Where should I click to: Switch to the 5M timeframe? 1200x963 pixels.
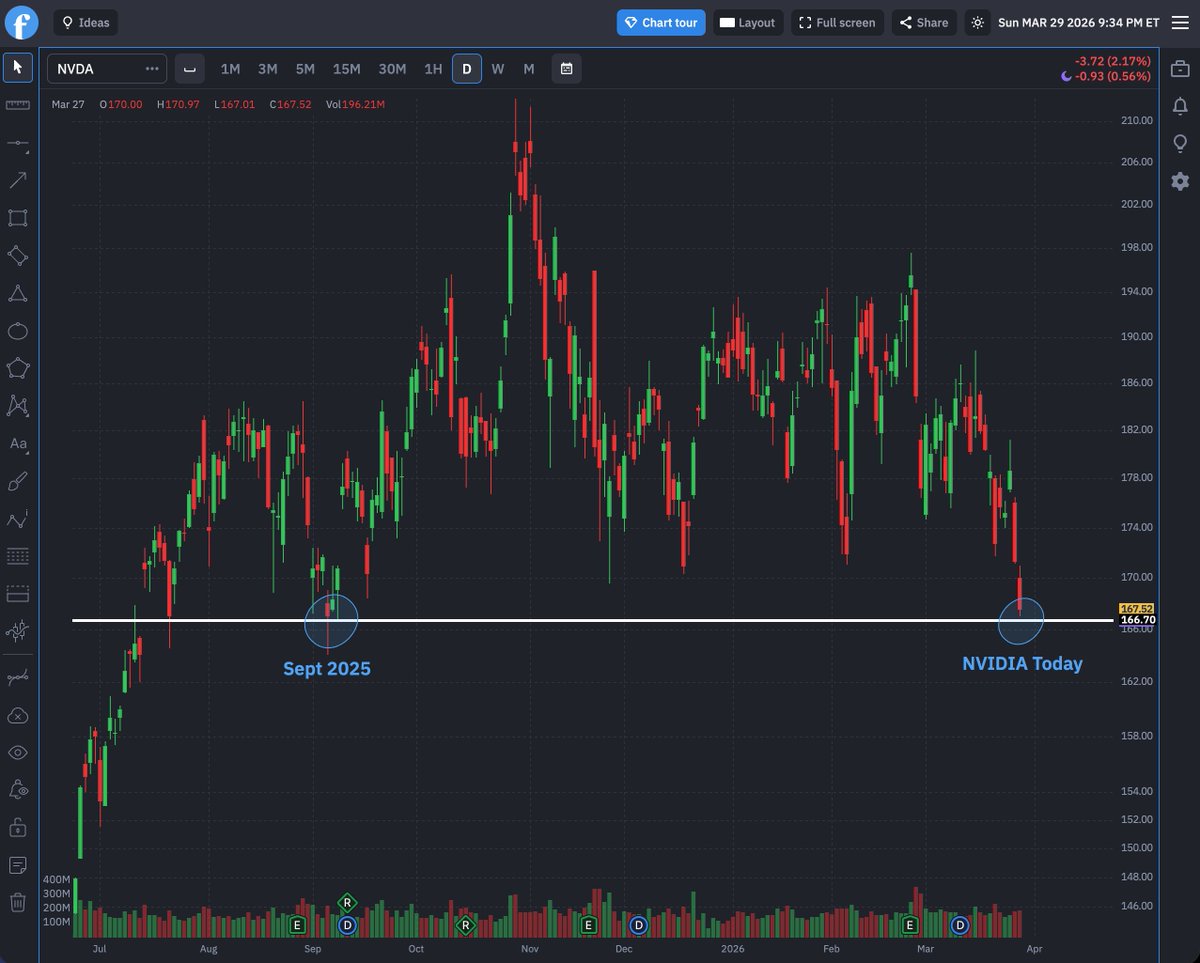point(305,69)
